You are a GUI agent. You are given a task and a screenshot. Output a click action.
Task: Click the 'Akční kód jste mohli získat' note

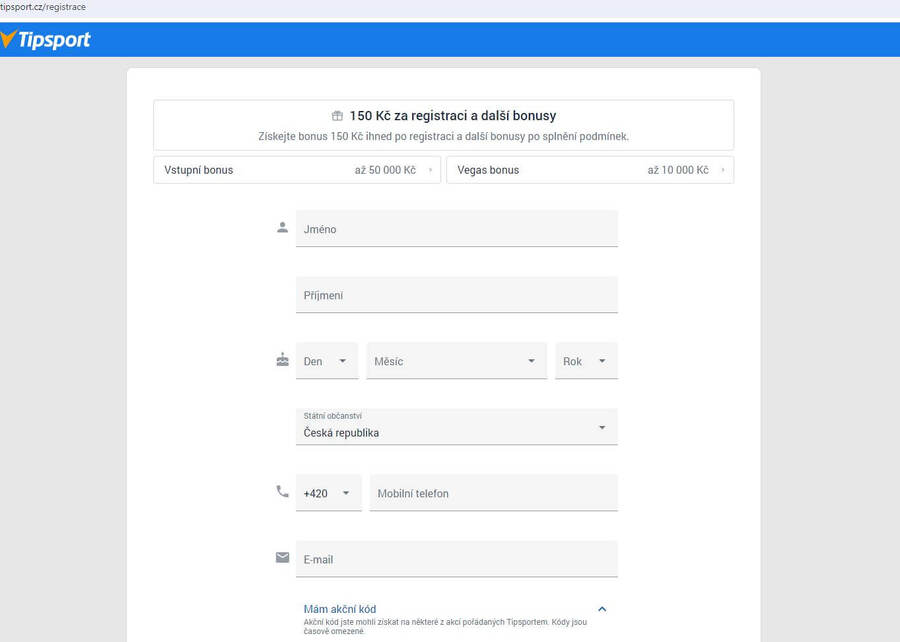click(445, 627)
